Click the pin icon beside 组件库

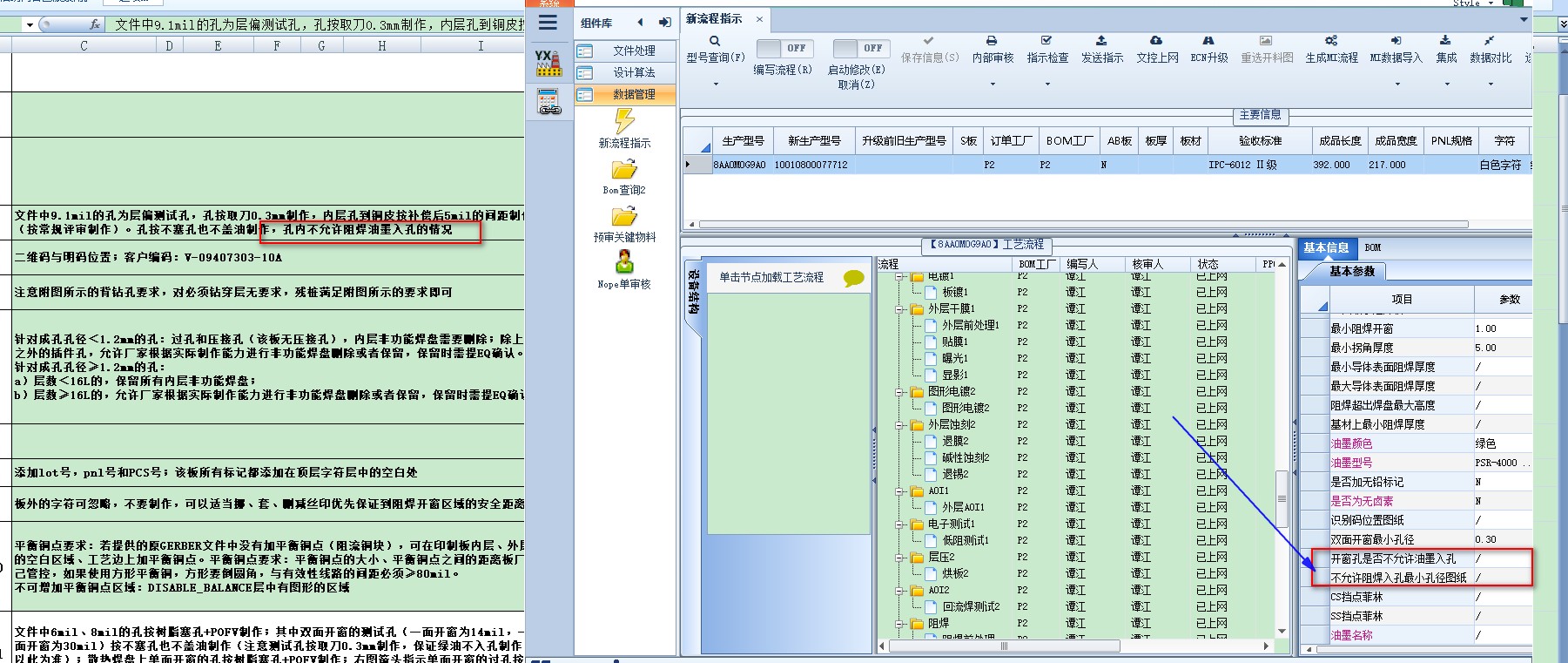click(665, 23)
